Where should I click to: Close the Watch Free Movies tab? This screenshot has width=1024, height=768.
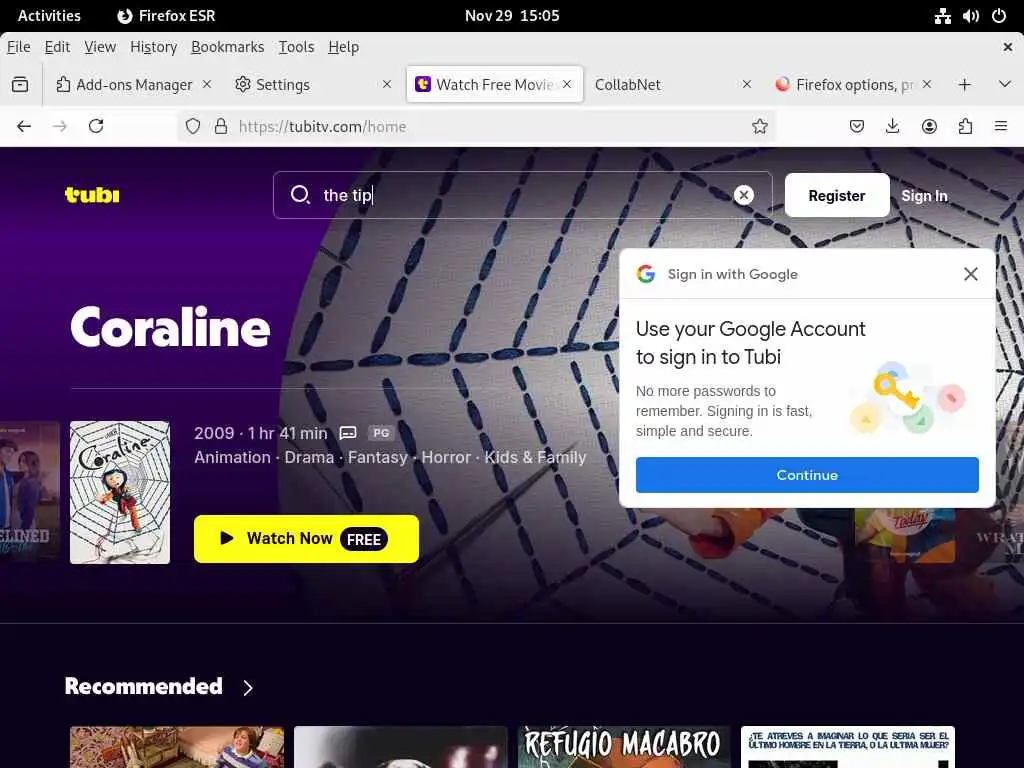[568, 84]
